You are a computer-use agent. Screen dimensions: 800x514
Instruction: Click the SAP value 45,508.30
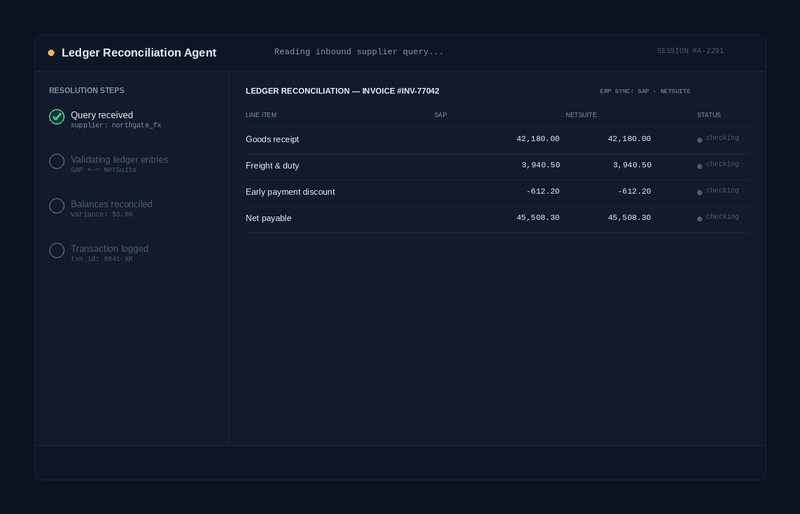coord(538,217)
